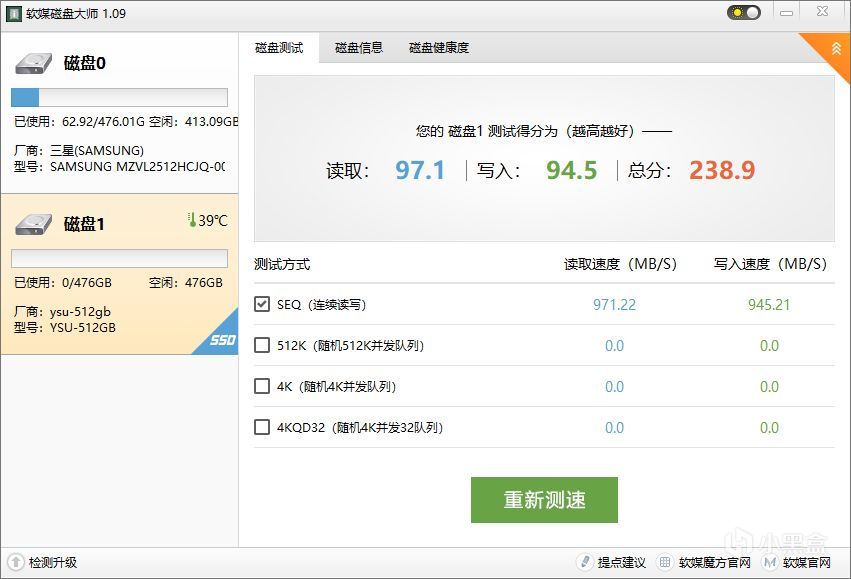Click the 磁盘0 drive icon

pos(34,63)
